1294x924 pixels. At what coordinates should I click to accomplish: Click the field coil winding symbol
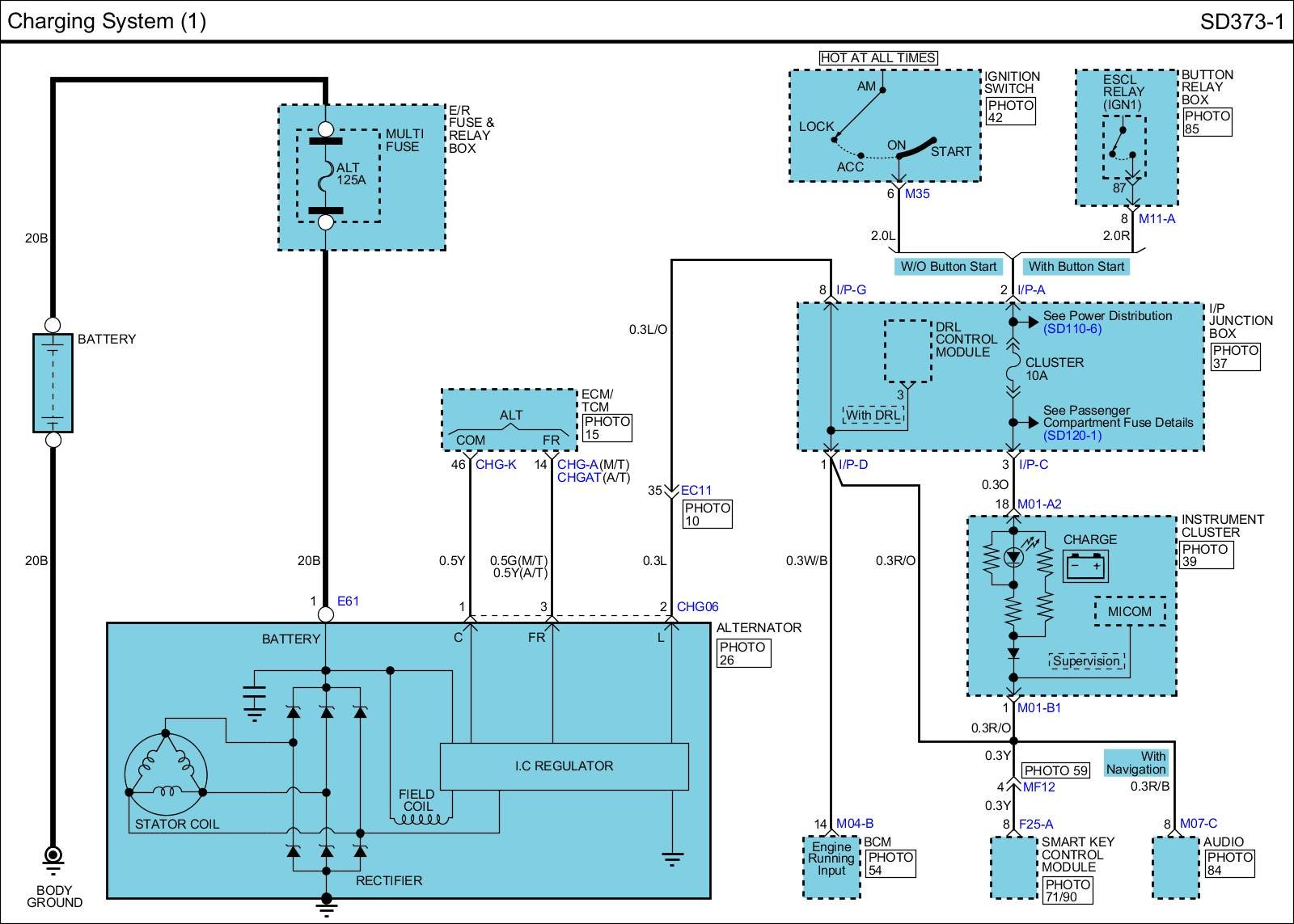[x=420, y=818]
